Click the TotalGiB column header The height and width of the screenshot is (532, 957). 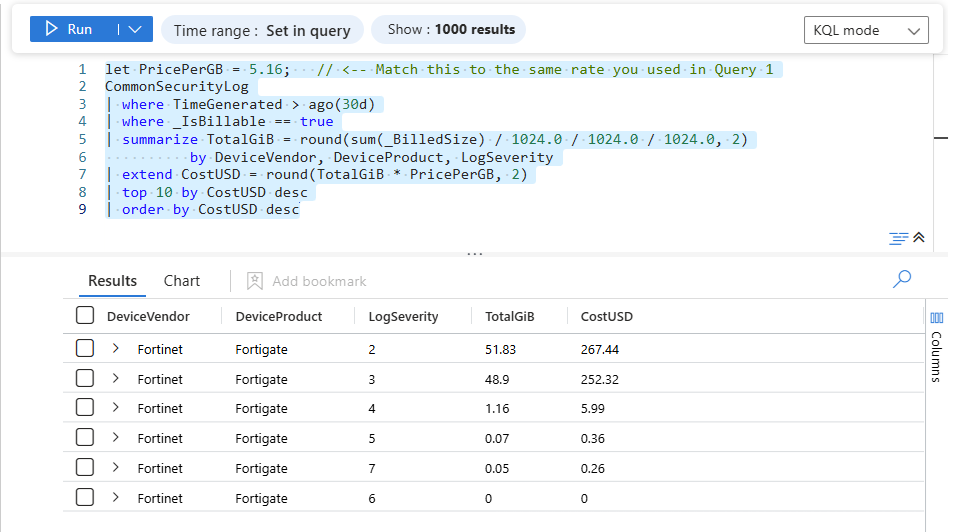coord(510,316)
